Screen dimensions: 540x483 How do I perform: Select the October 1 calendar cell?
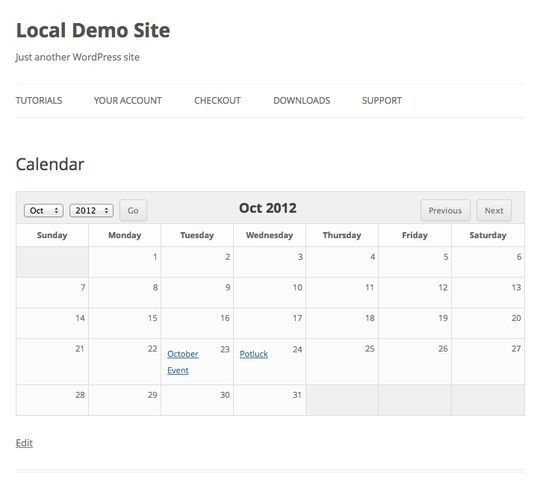coord(125,262)
